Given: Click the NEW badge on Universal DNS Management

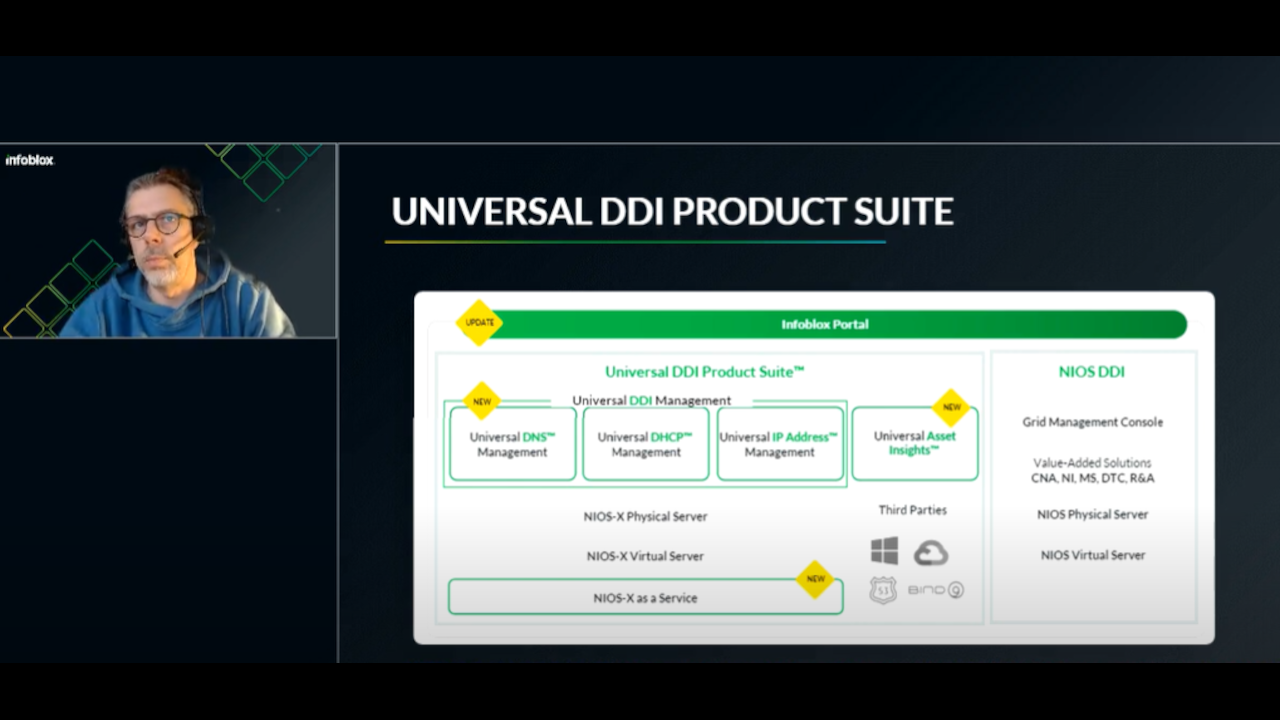Looking at the screenshot, I should tap(482, 401).
